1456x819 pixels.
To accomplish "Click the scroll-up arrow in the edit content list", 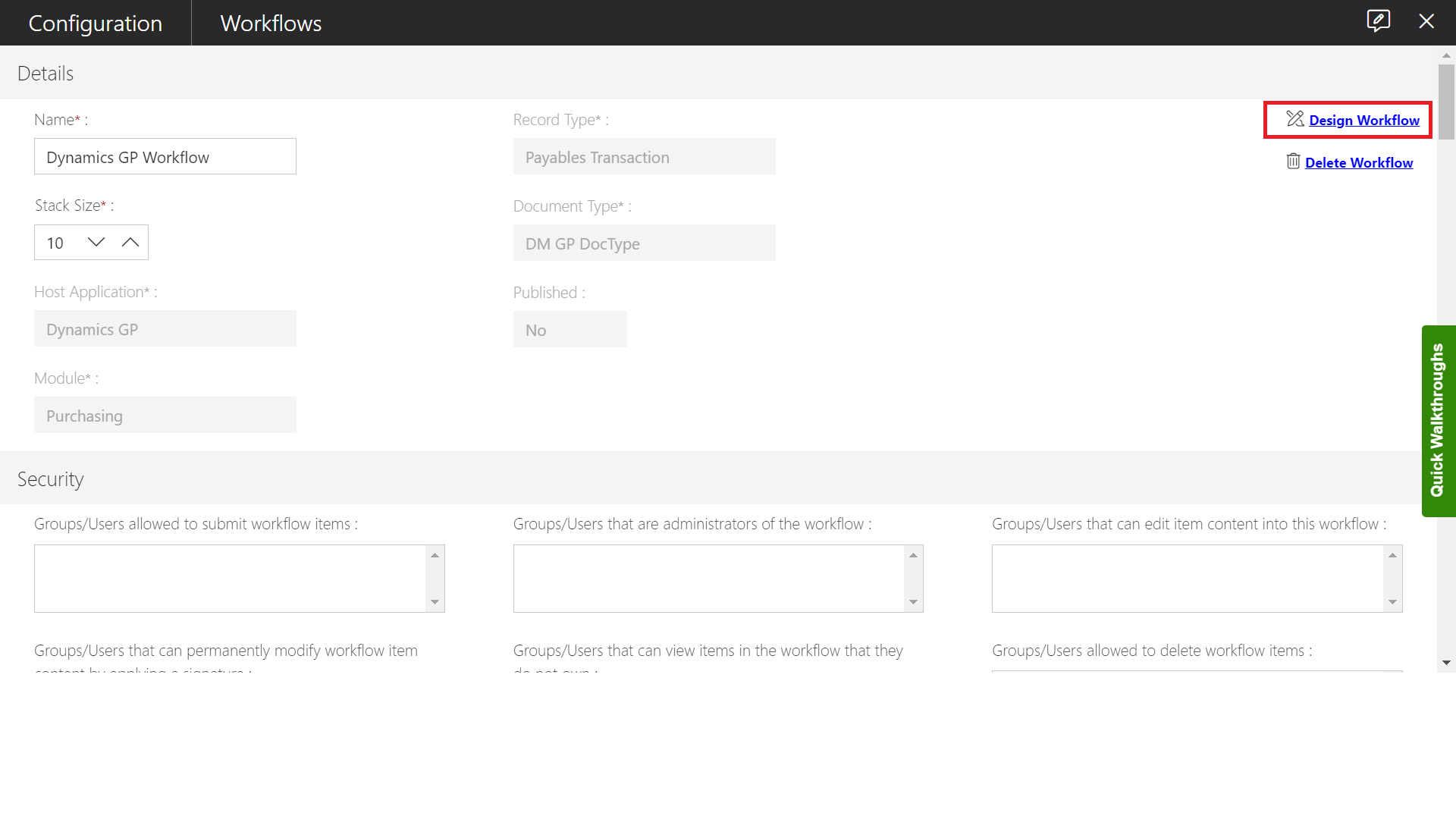I will [x=1392, y=555].
